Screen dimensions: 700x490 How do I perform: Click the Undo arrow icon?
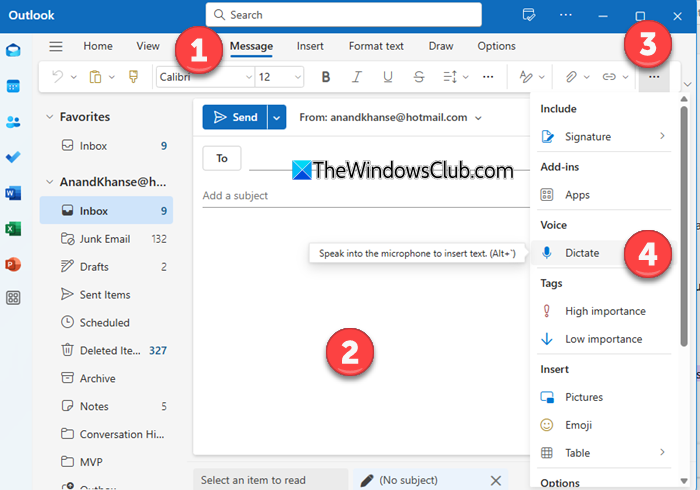tap(58, 77)
